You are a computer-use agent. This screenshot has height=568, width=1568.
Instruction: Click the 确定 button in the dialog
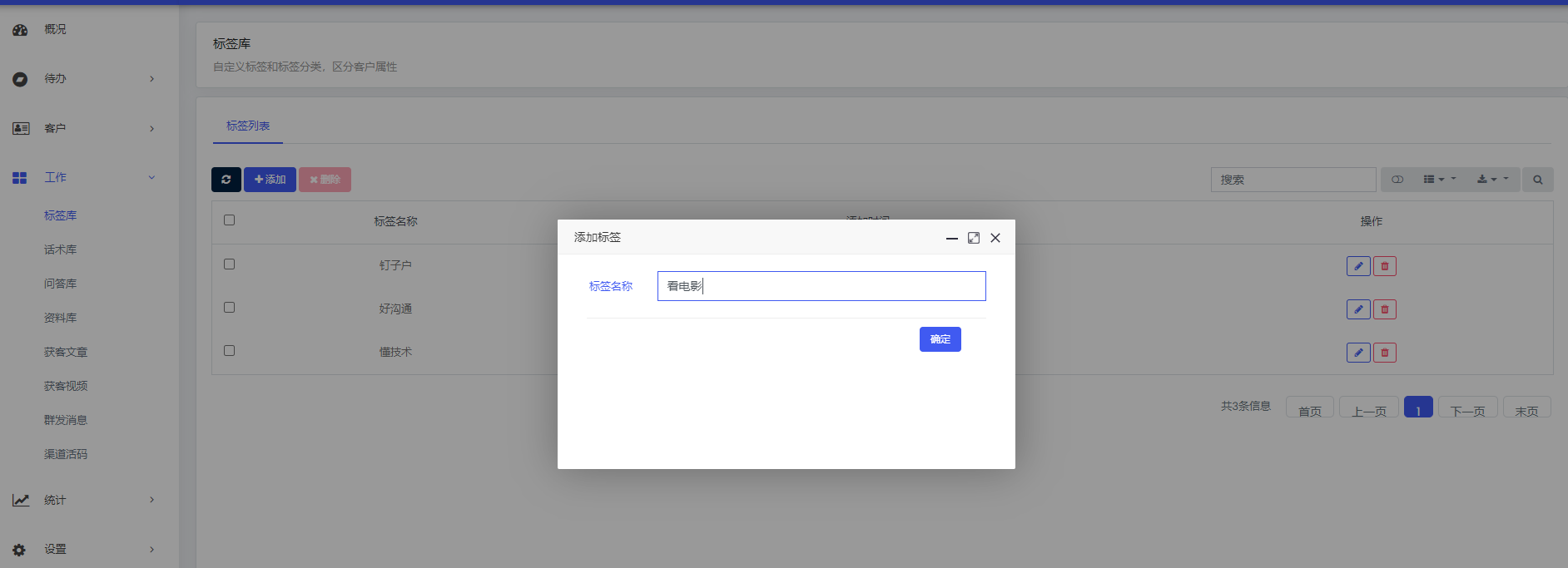click(x=940, y=339)
